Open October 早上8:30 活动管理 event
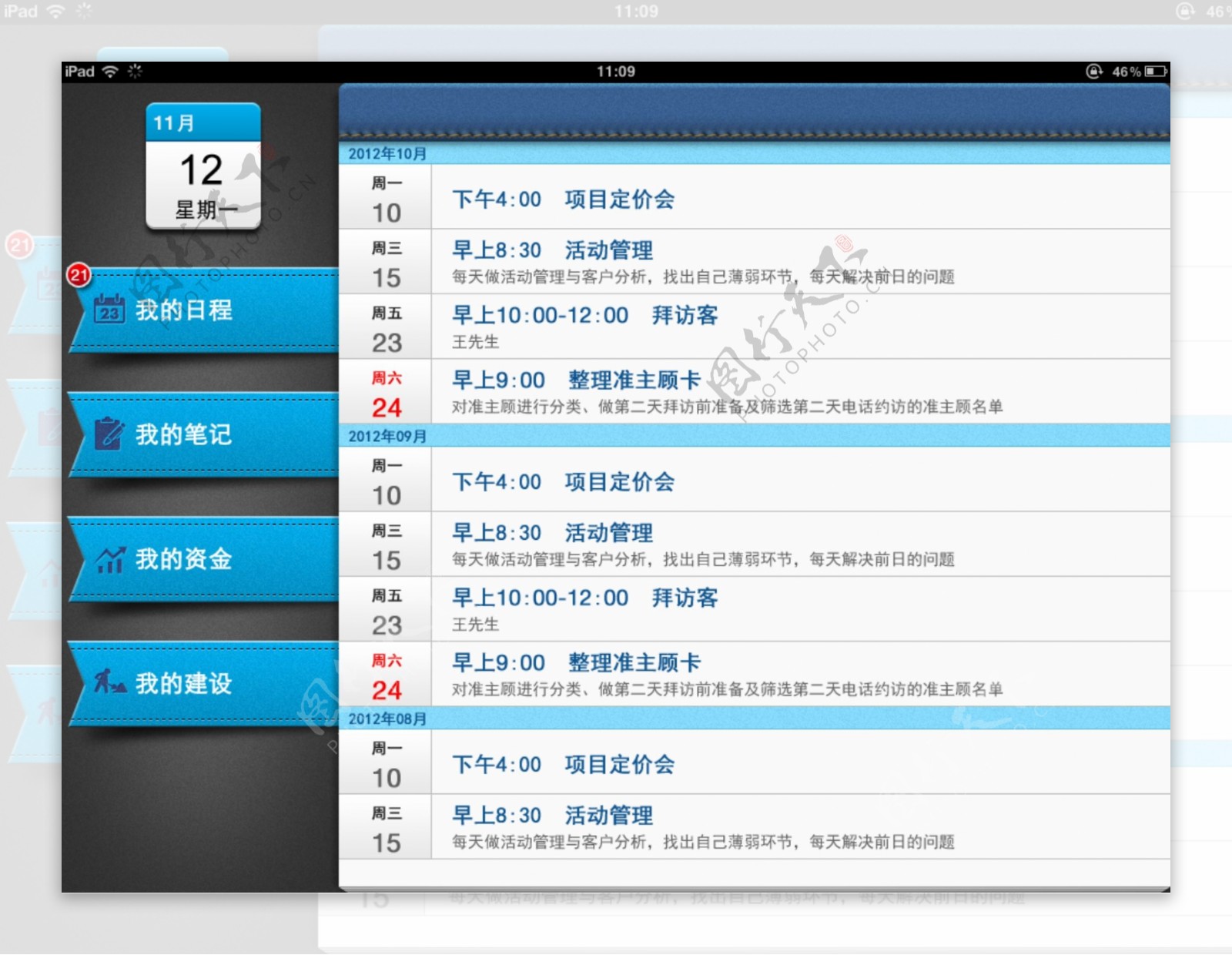 click(x=801, y=262)
